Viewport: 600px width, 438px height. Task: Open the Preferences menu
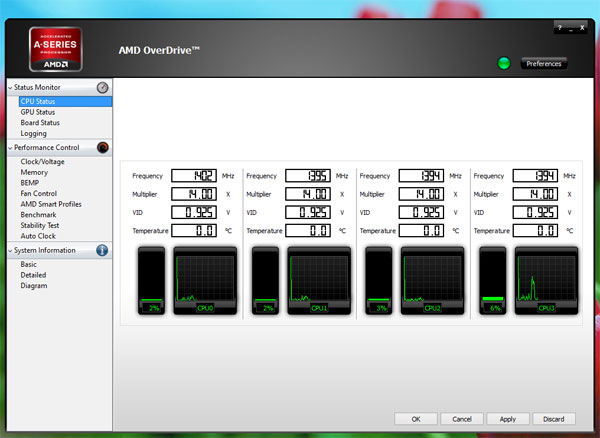544,64
